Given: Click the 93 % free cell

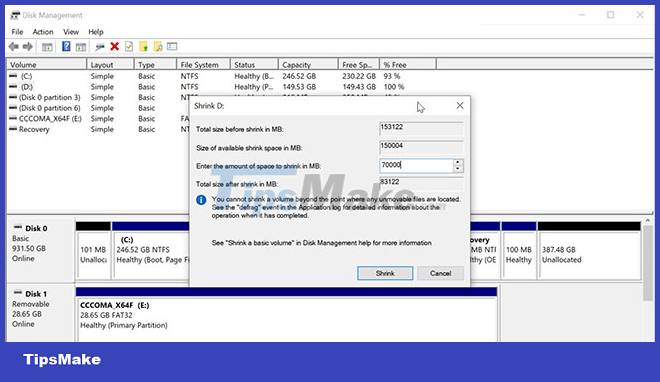Looking at the screenshot, I should tap(391, 76).
